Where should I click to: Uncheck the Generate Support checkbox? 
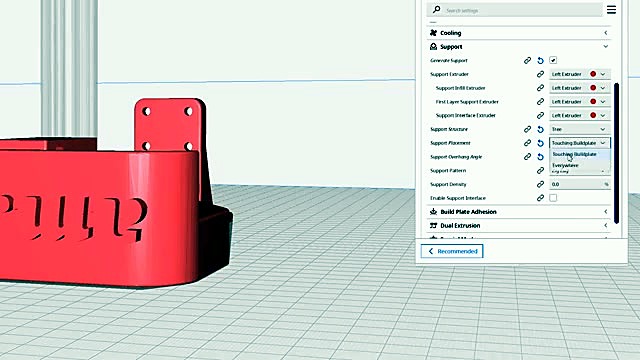pyautogui.click(x=553, y=60)
